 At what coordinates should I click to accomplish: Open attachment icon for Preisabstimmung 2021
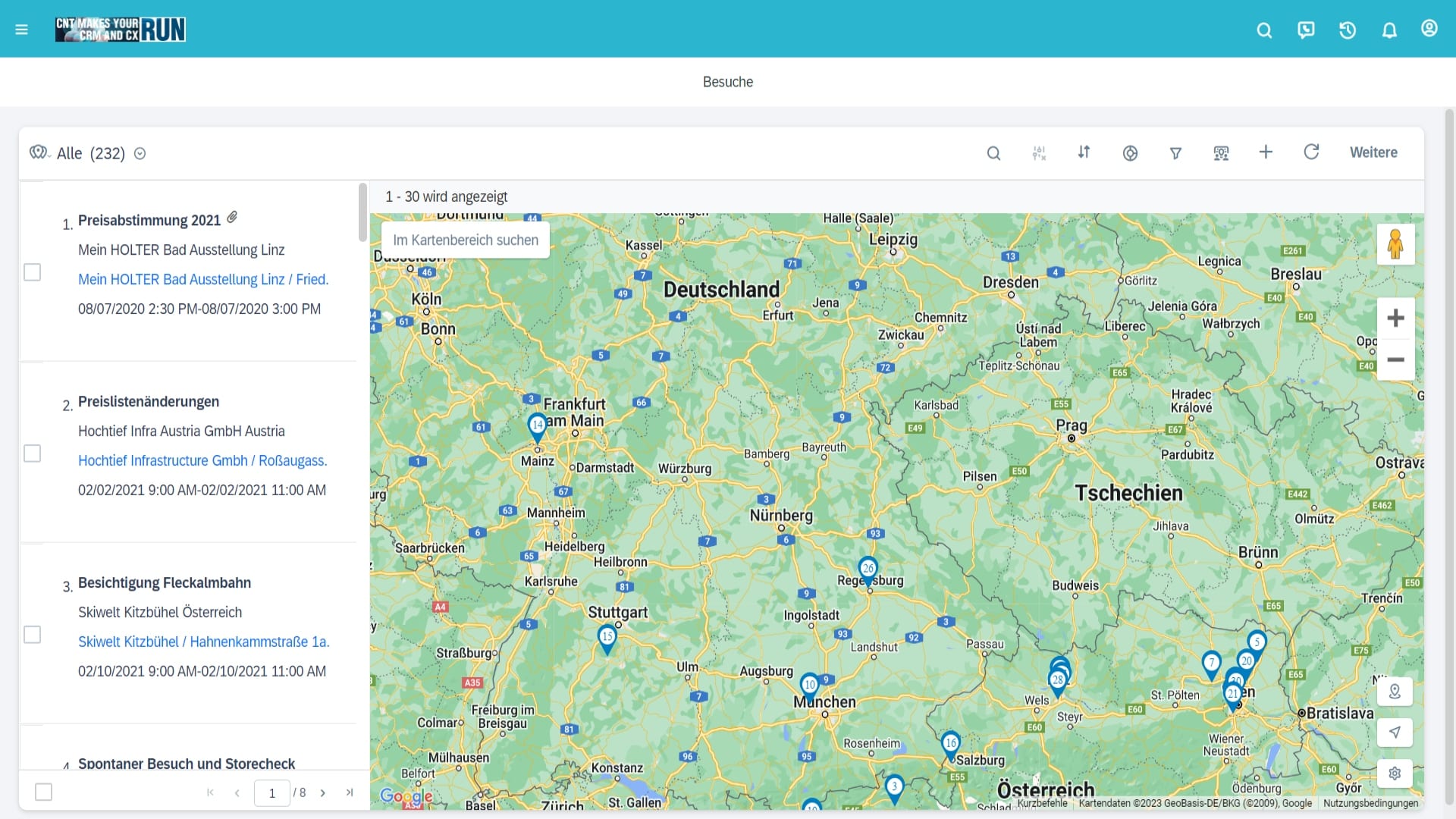pyautogui.click(x=232, y=218)
